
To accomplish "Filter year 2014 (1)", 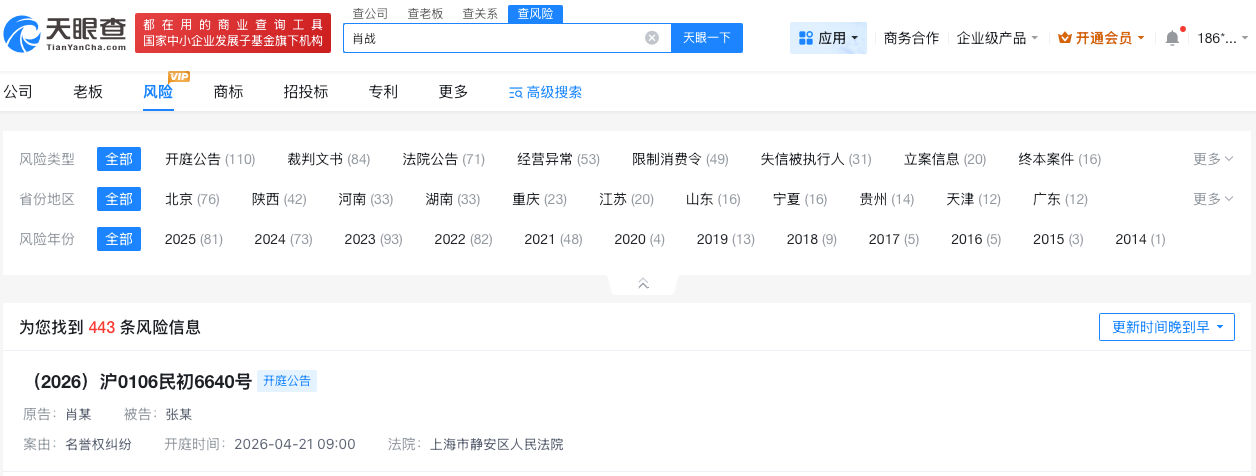I will [1140, 239].
